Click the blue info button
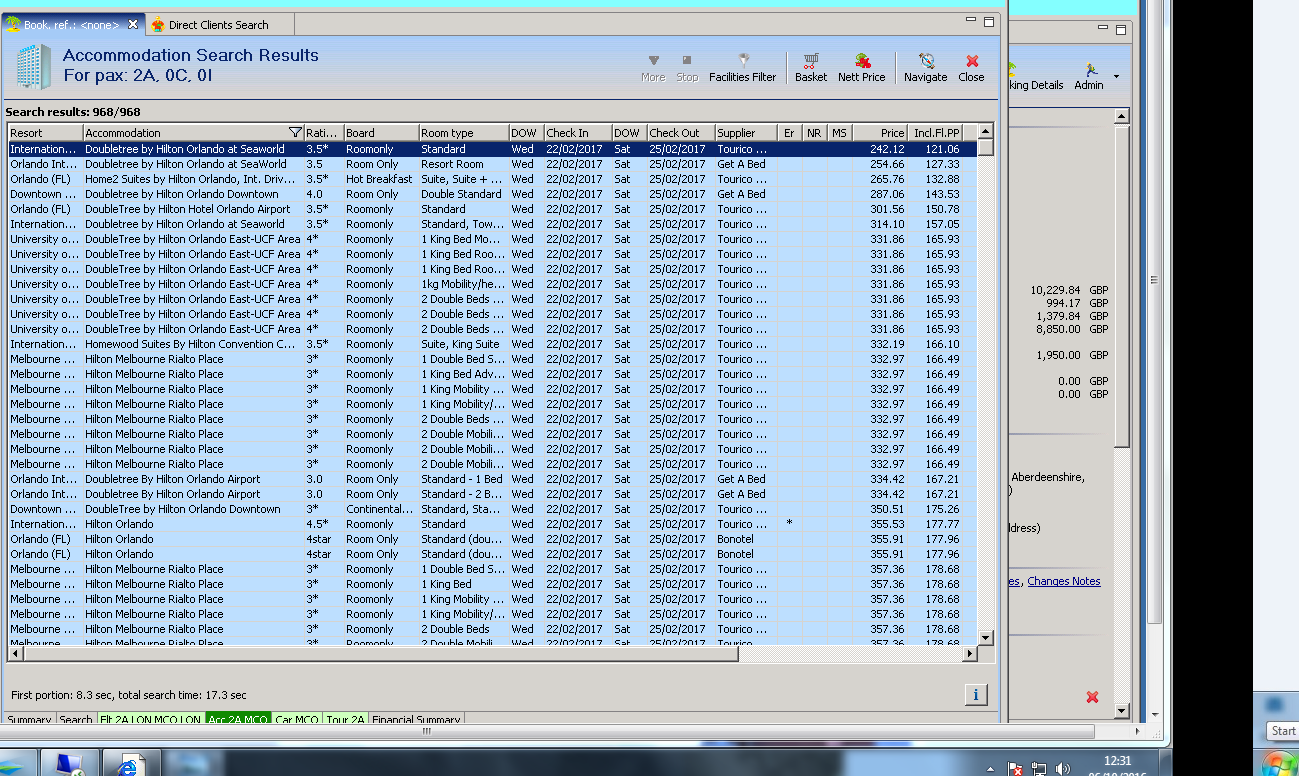Viewport: 1299px width, 776px height. coord(976,695)
